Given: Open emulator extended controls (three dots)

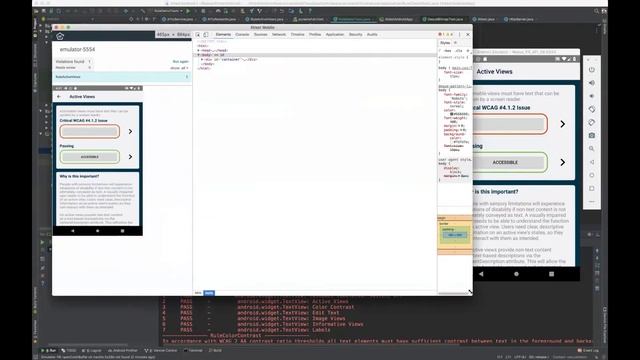Looking at the screenshot, I should 591,202.
